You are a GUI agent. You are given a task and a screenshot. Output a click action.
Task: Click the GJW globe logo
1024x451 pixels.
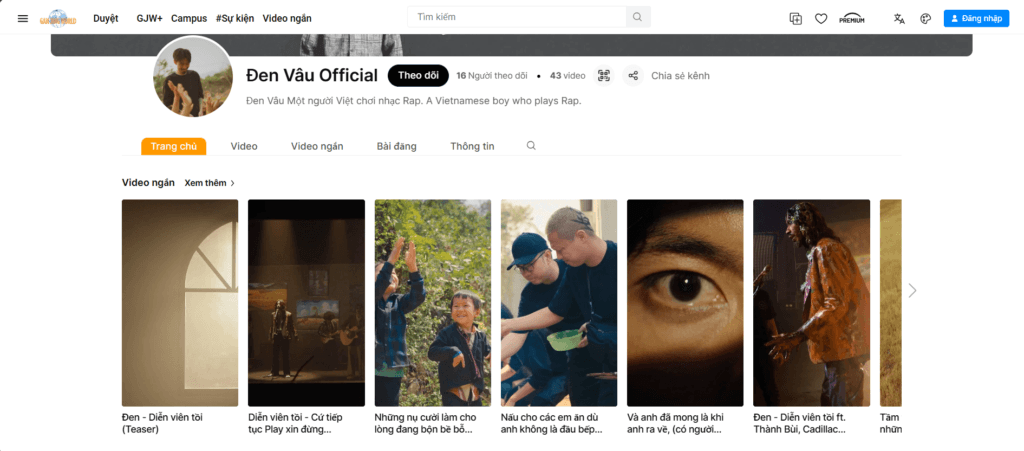[x=58, y=18]
